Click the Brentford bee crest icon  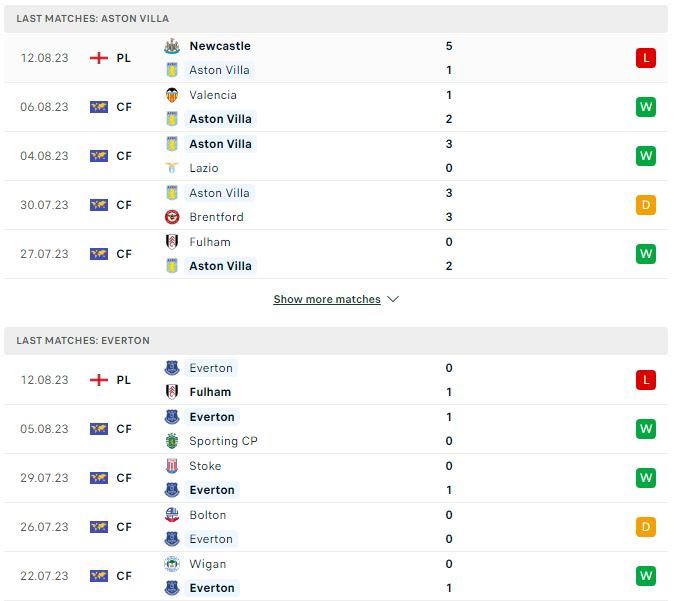[x=172, y=217]
